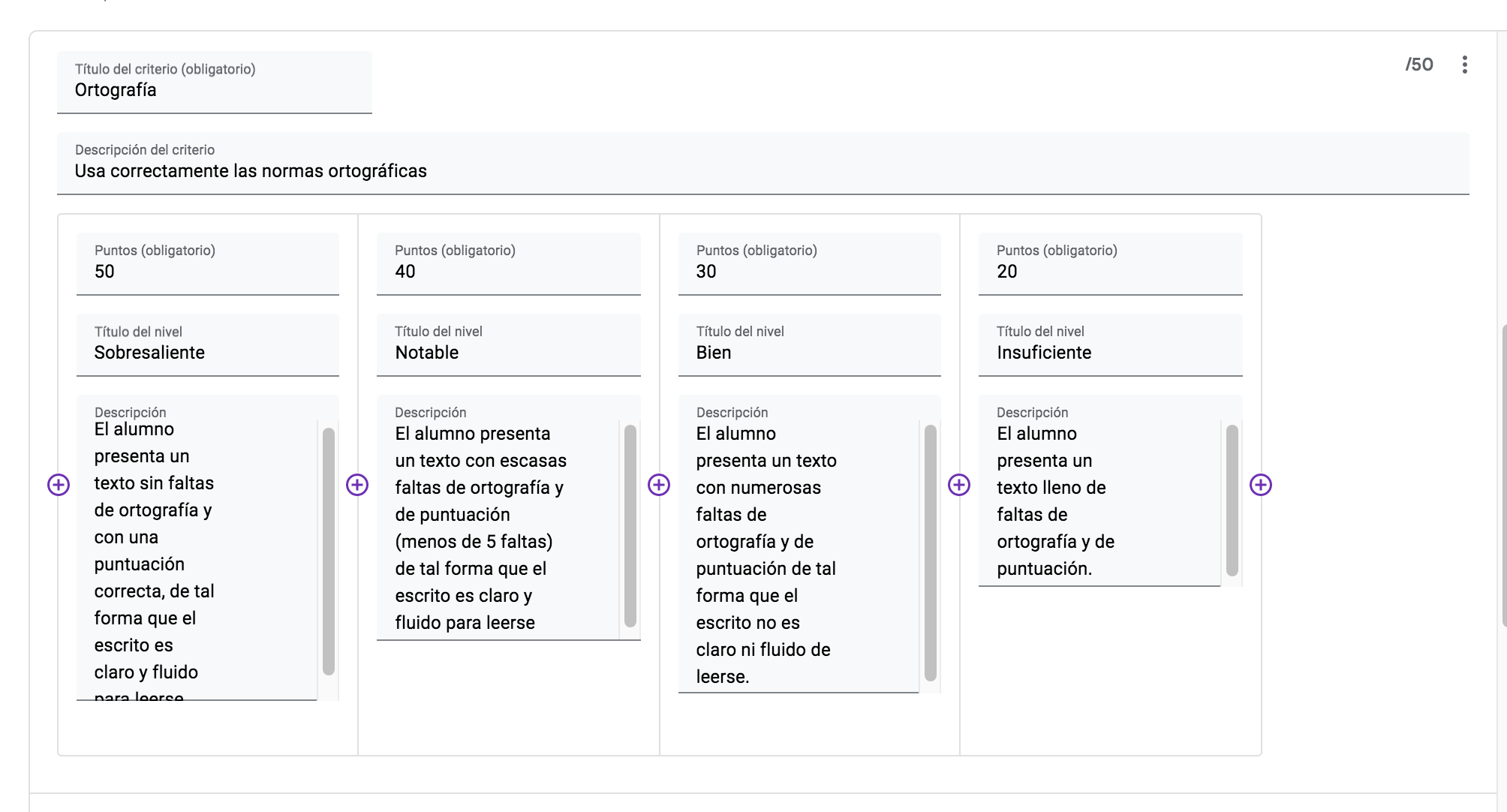The width and height of the screenshot is (1507, 812).
Task: Edit the criterion title field Ortografía
Action: point(214,90)
